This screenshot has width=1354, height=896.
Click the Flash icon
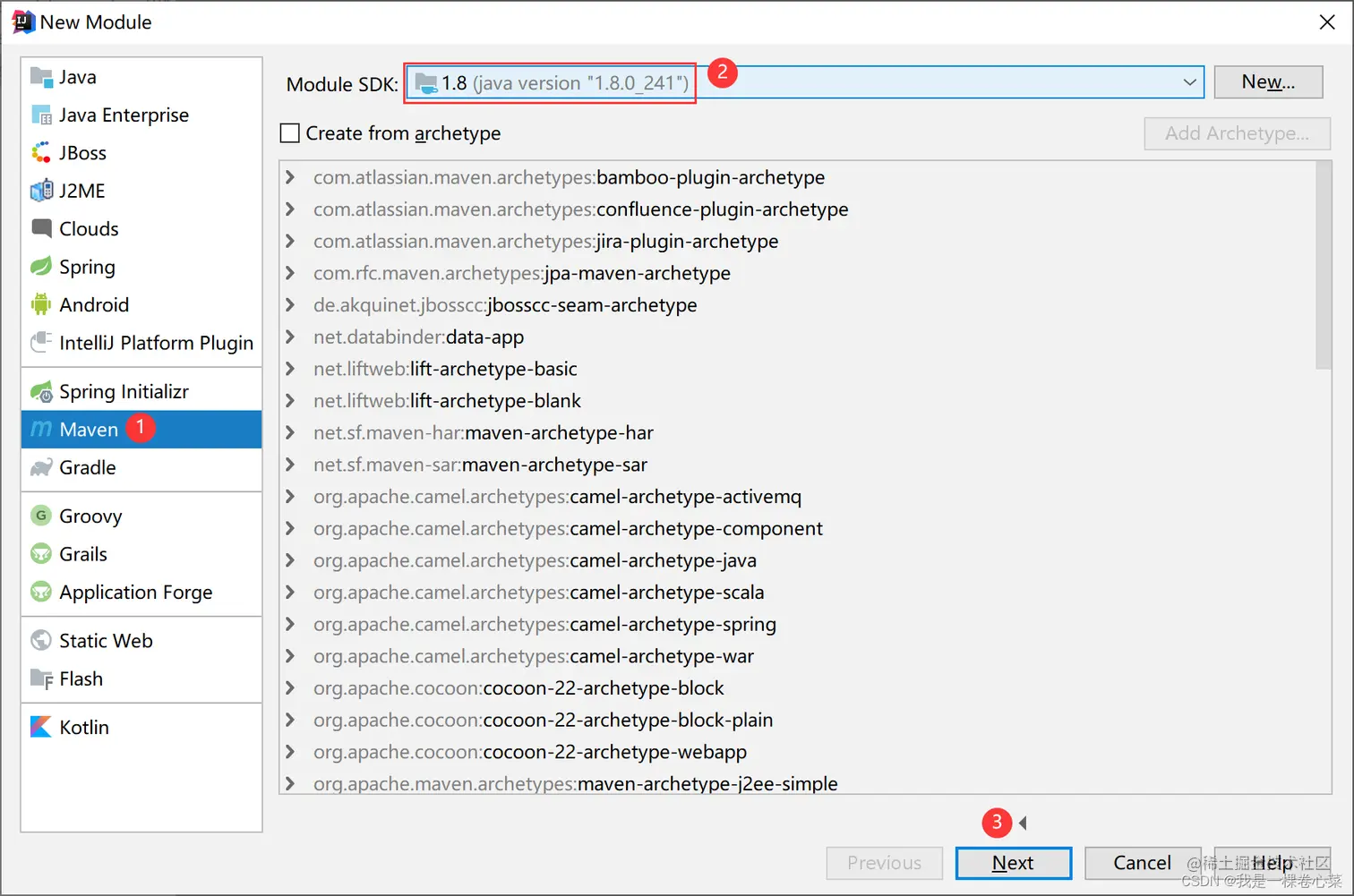point(41,678)
